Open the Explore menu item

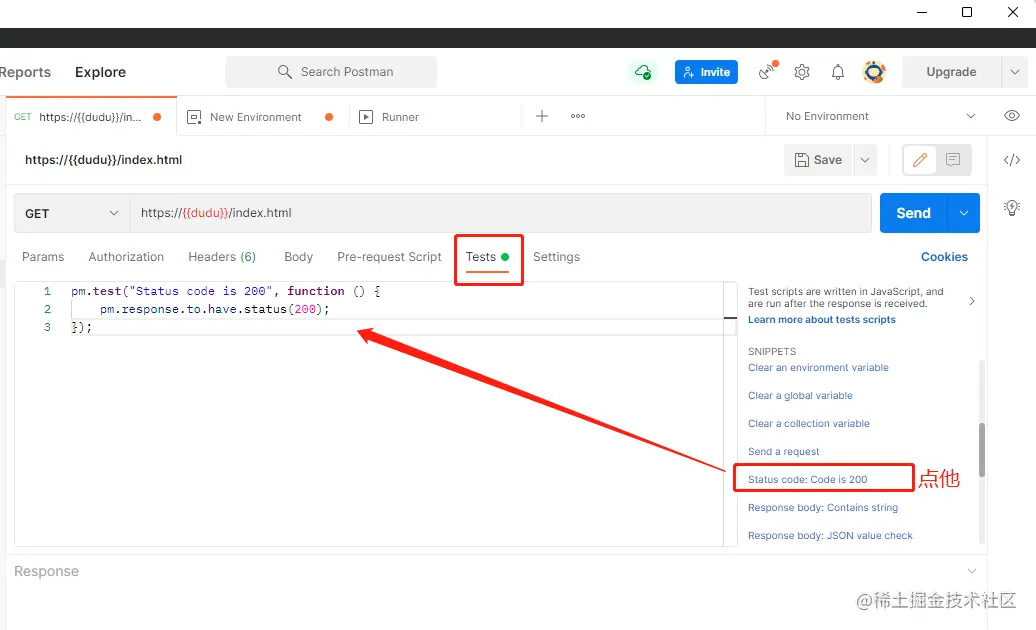tap(100, 72)
